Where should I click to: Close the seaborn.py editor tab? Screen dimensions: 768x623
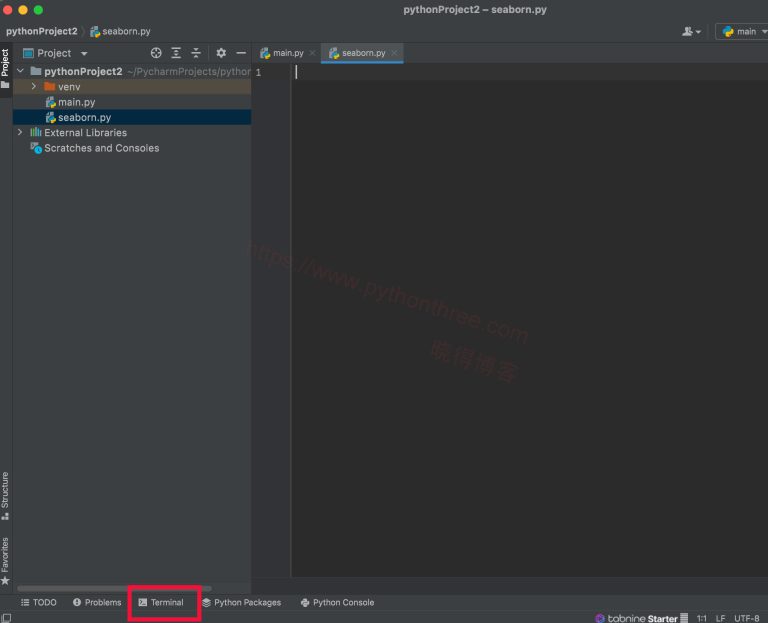coord(395,53)
